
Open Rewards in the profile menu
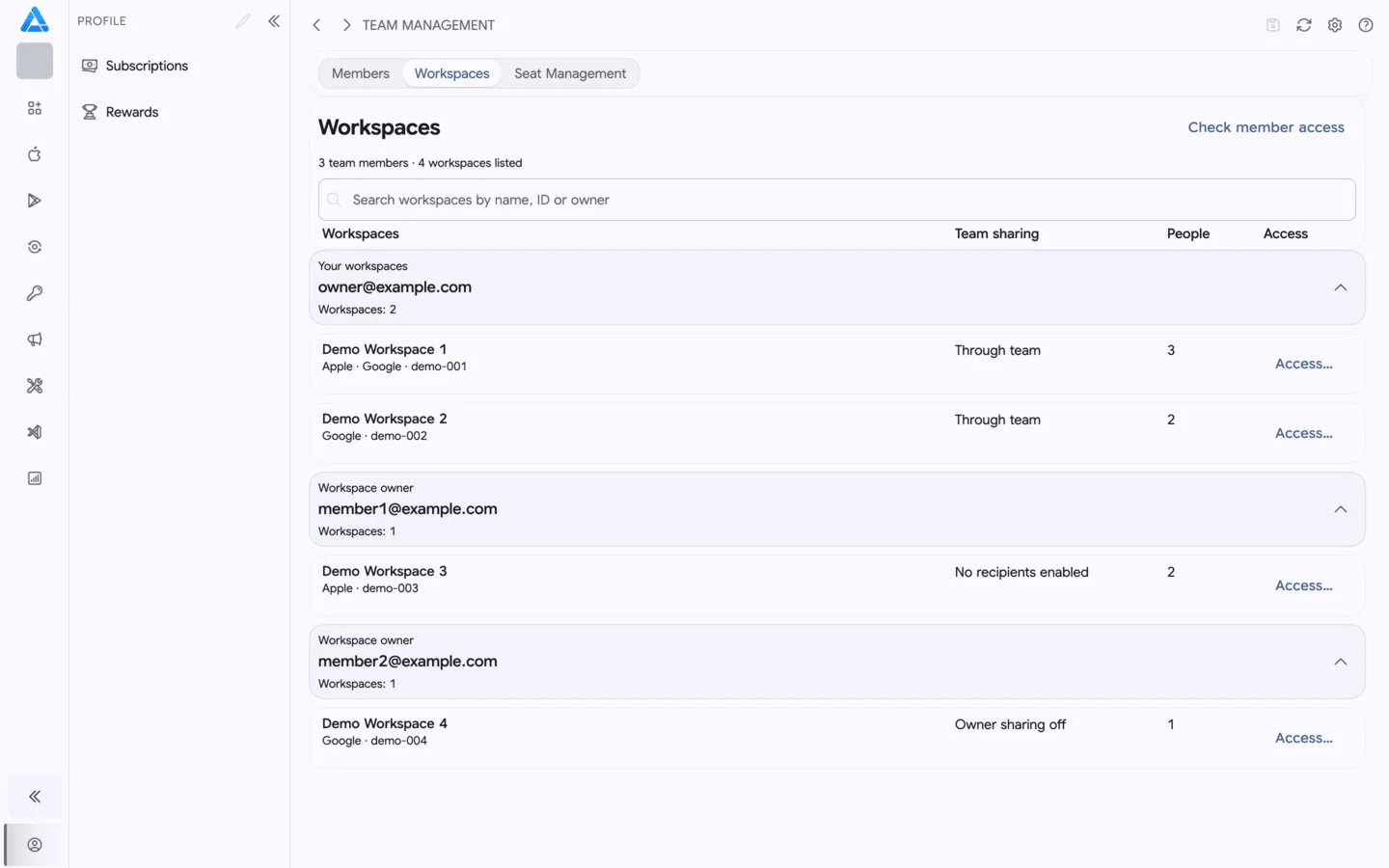(121, 112)
